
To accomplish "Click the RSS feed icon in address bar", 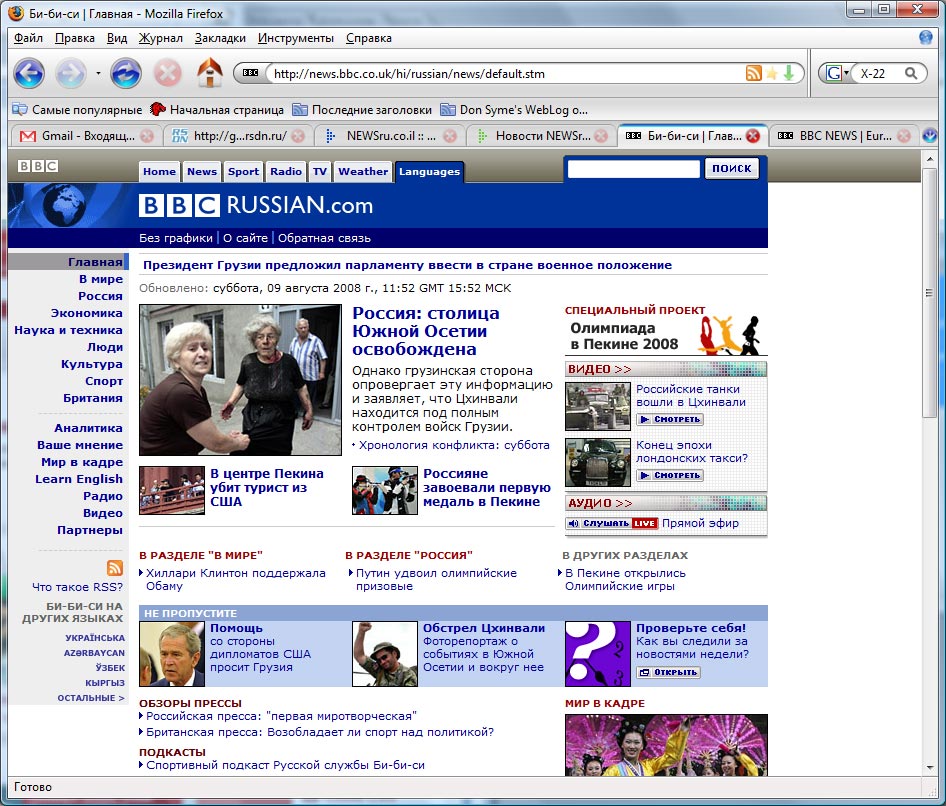I will pyautogui.click(x=754, y=74).
